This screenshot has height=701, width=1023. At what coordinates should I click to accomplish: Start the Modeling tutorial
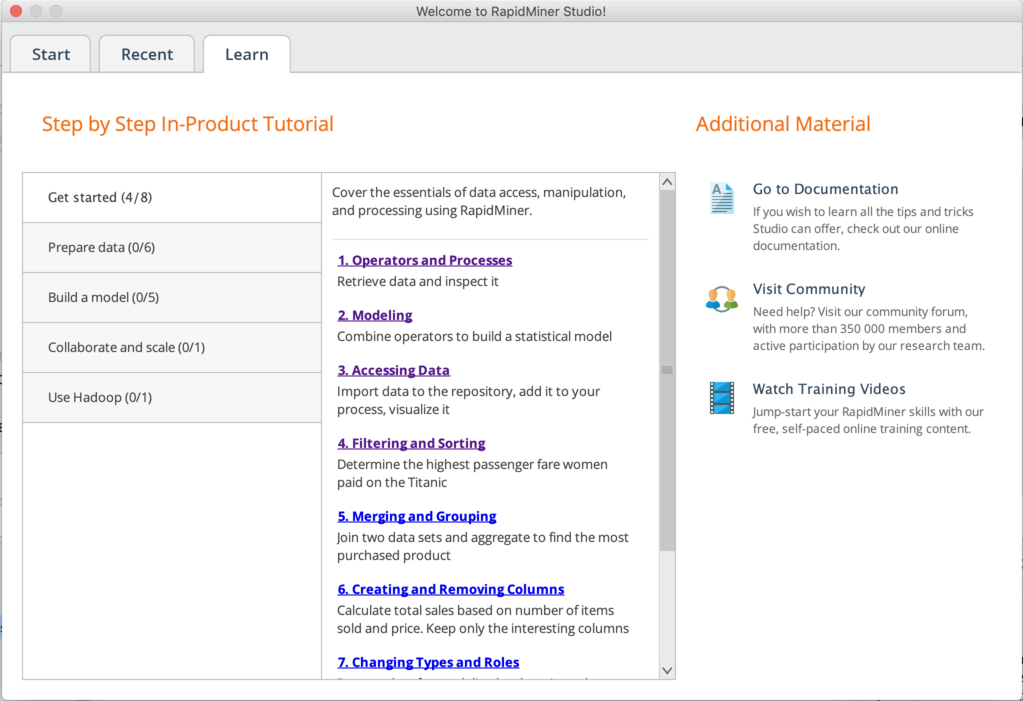(x=374, y=314)
